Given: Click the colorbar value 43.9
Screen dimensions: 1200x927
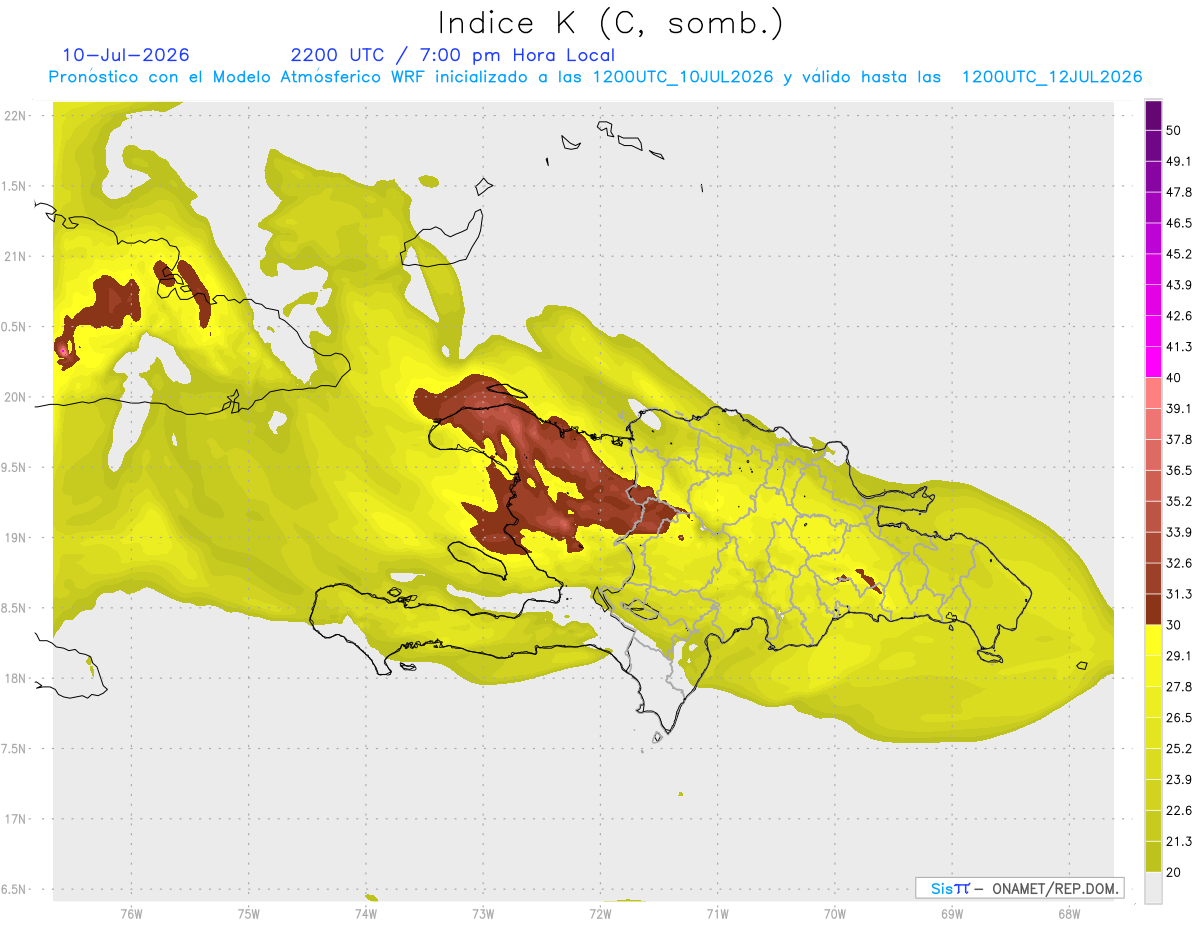Looking at the screenshot, I should click(x=1179, y=285).
